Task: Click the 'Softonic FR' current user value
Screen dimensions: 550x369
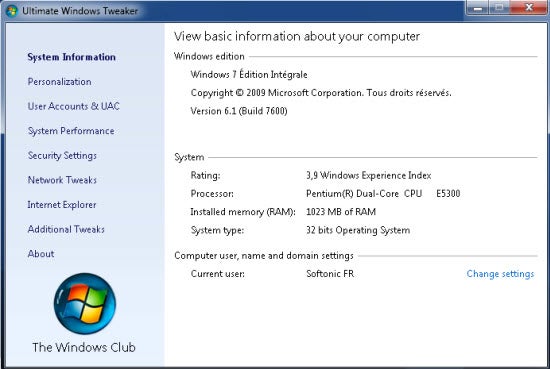Action: [330, 274]
